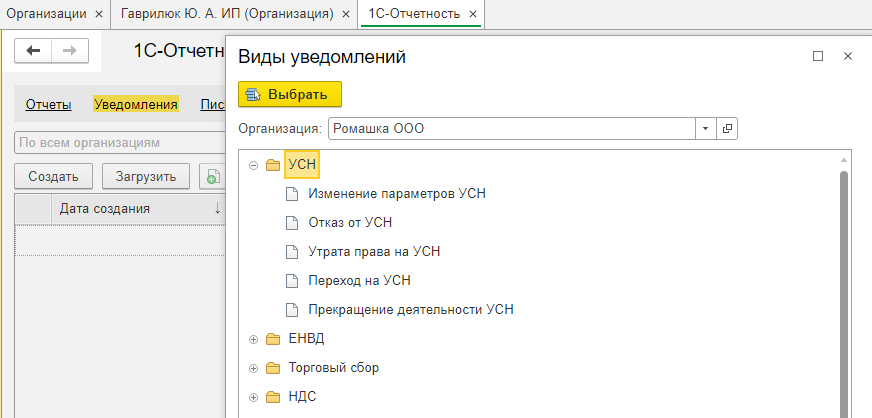872x418 pixels.
Task: Click the green plus document icon next to Загрузить
Action: 212,177
